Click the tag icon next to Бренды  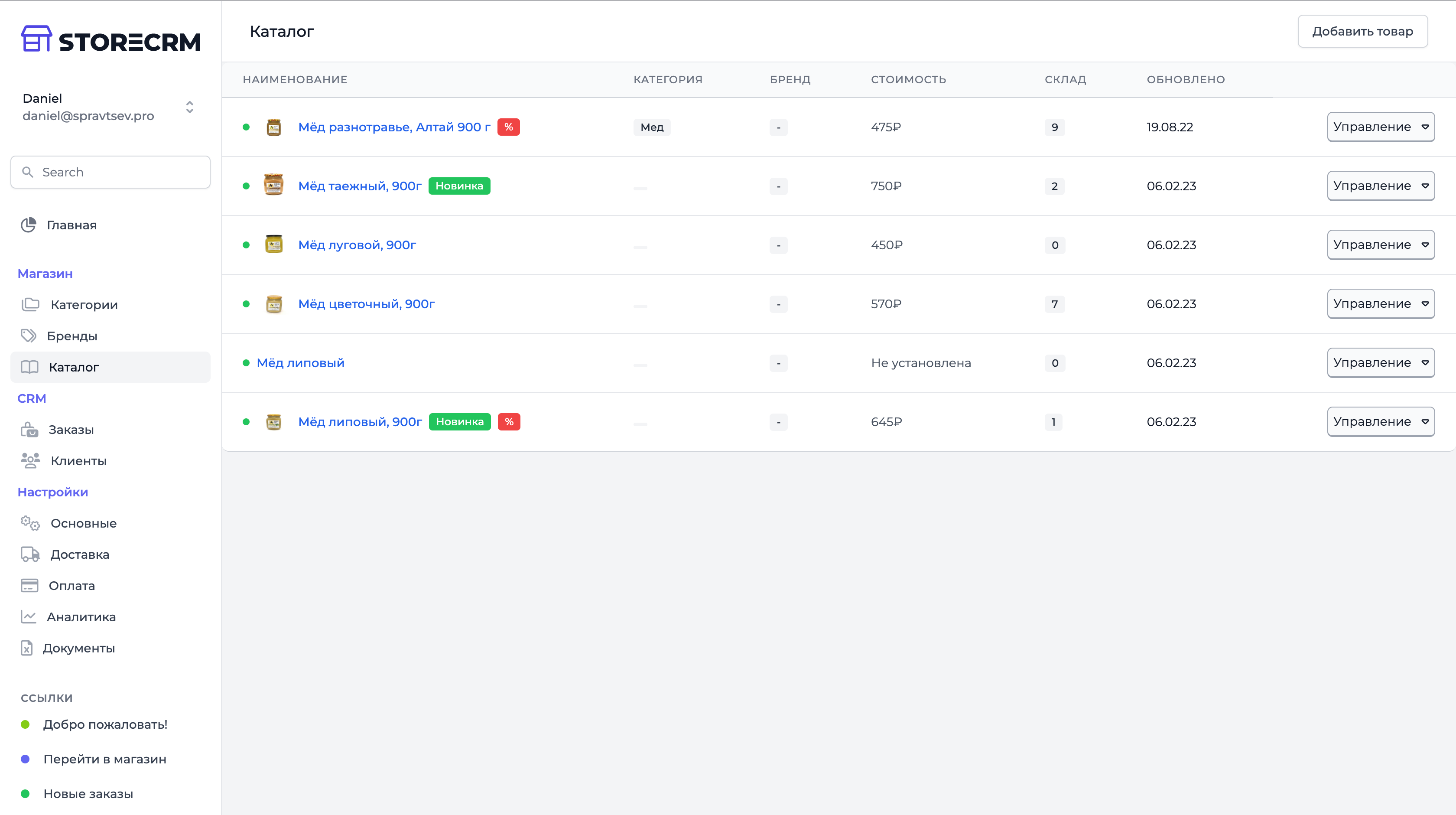[29, 336]
